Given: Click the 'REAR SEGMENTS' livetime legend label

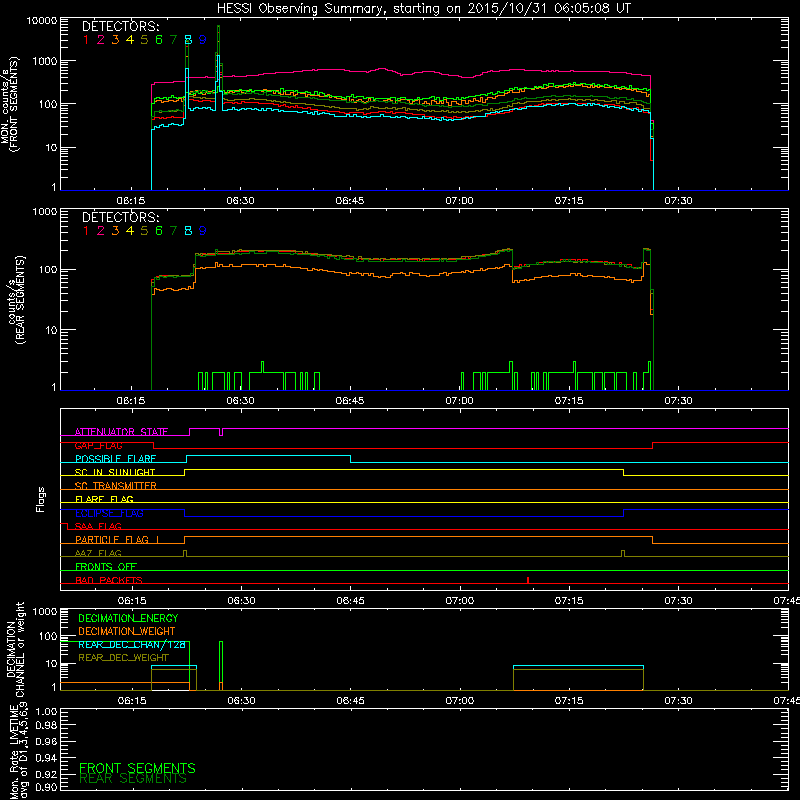Looking at the screenshot, I should (x=133, y=779).
